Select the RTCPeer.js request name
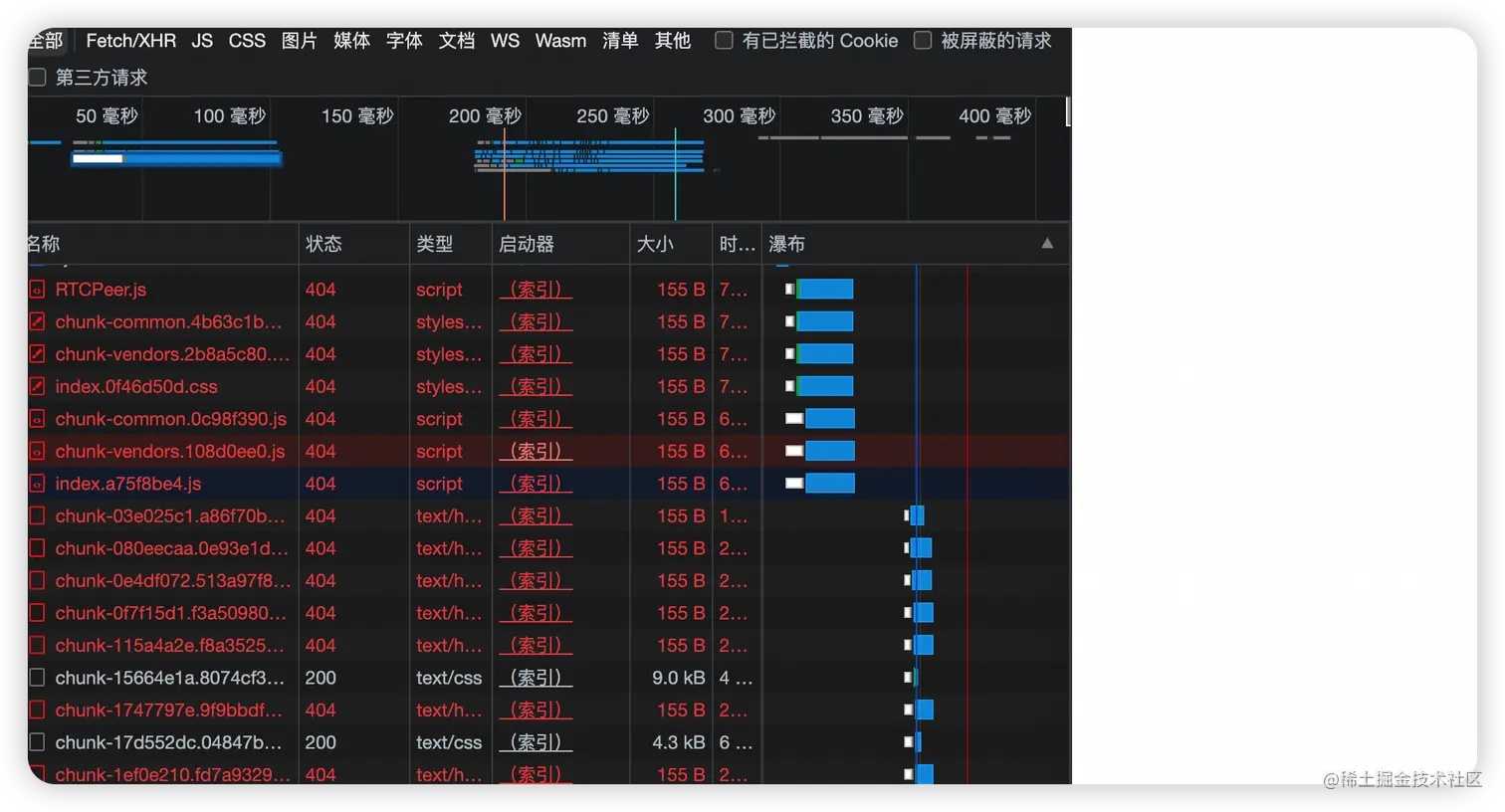This screenshot has height=812, width=1505. pos(101,290)
